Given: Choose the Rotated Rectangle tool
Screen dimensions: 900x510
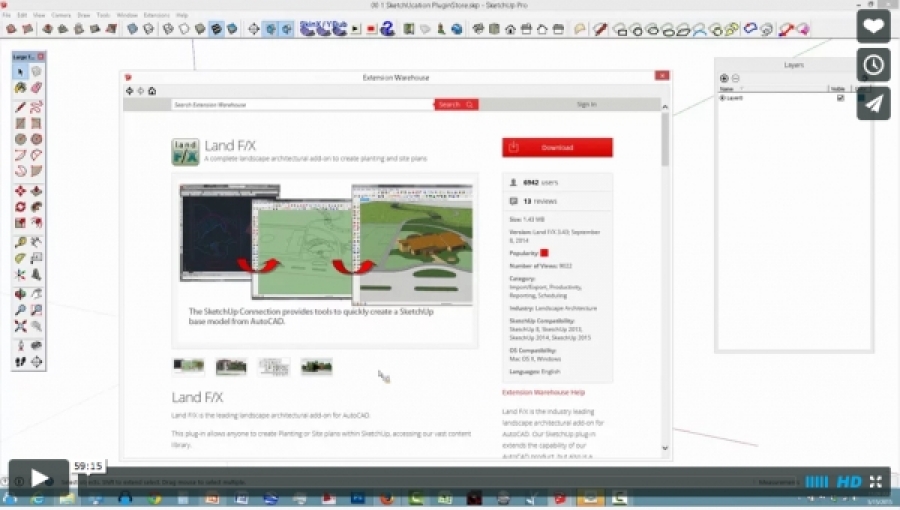Looking at the screenshot, I should [36, 123].
